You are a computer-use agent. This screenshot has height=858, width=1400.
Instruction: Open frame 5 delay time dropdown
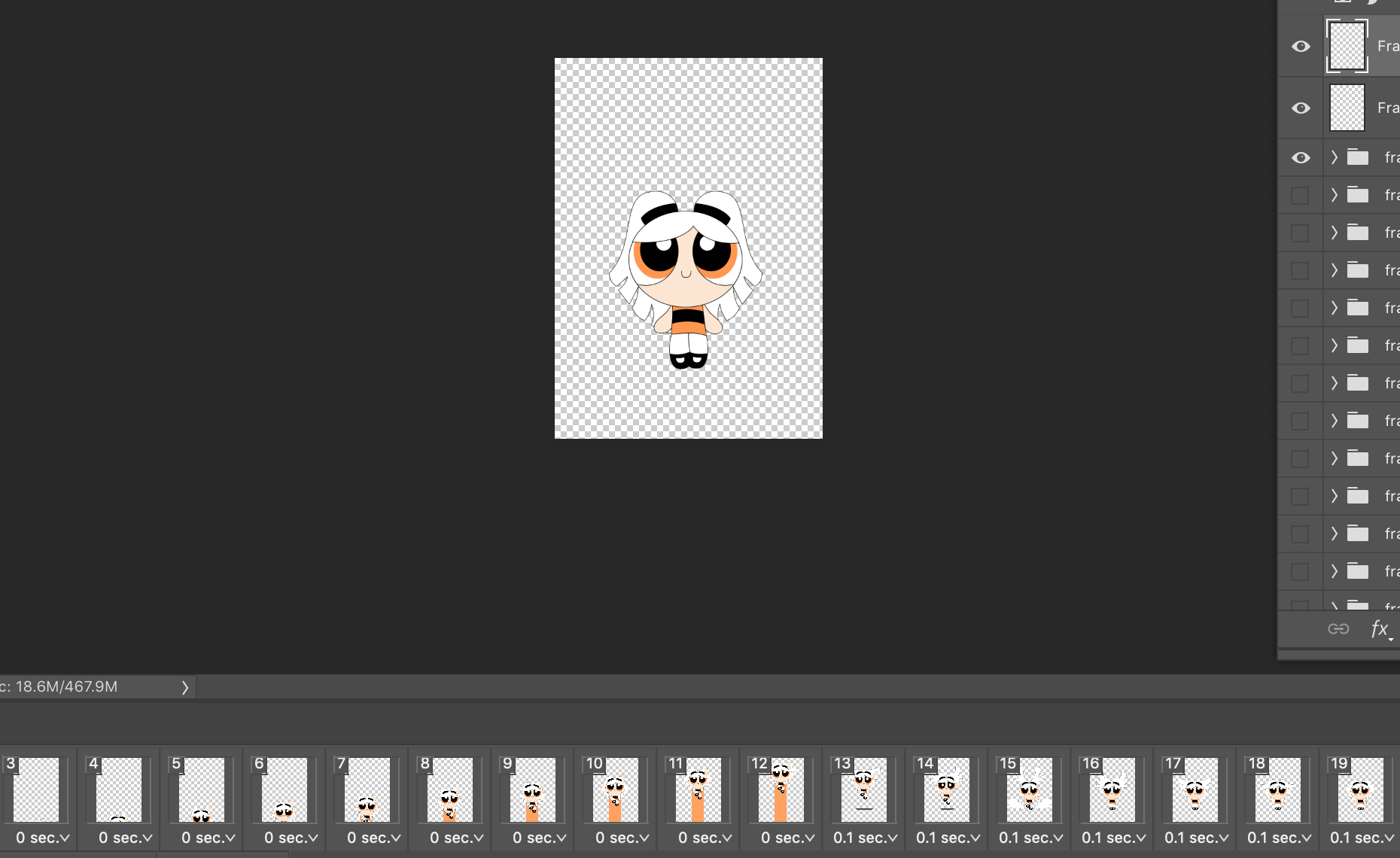click(208, 838)
